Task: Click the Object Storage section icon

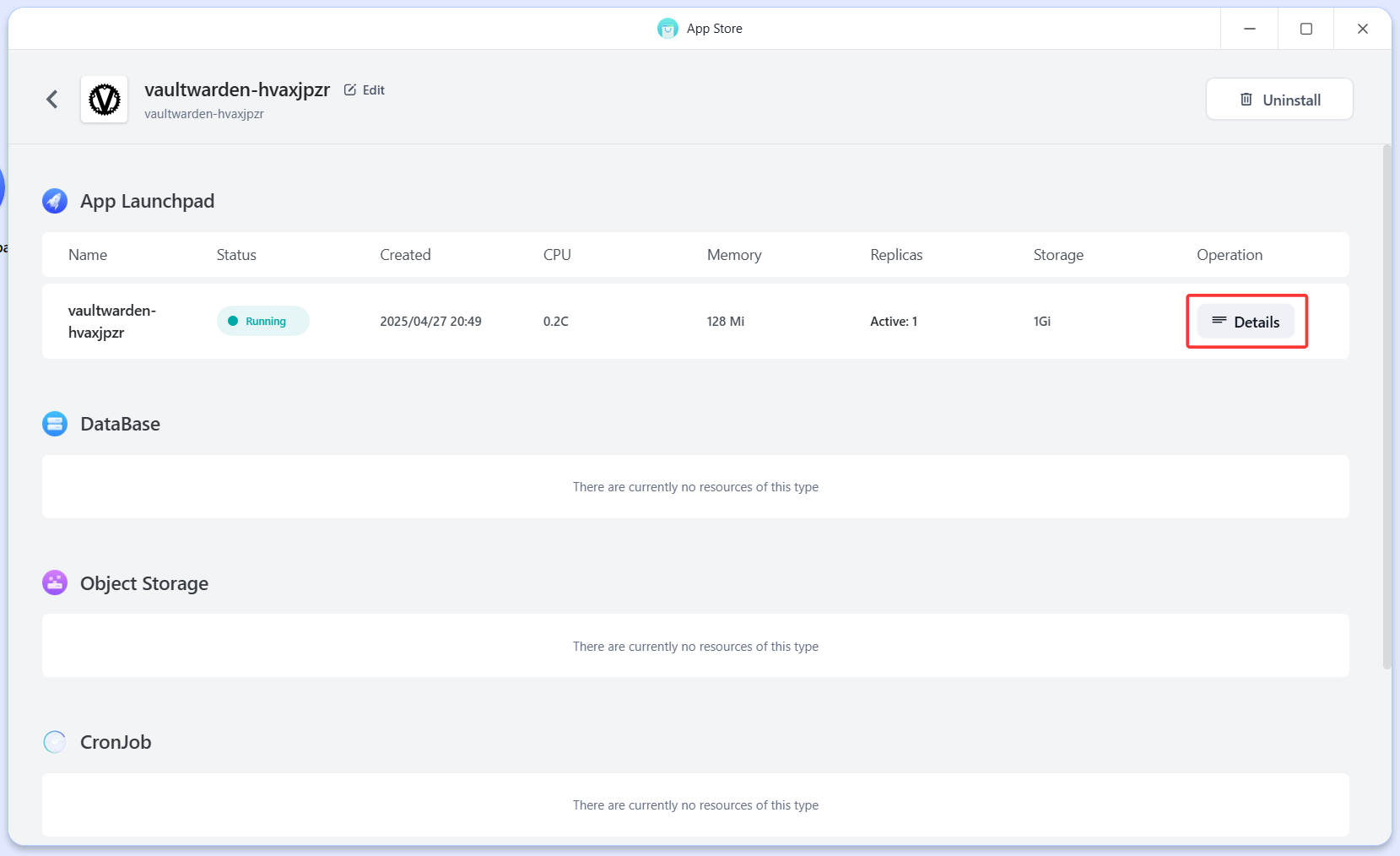Action: click(x=55, y=582)
